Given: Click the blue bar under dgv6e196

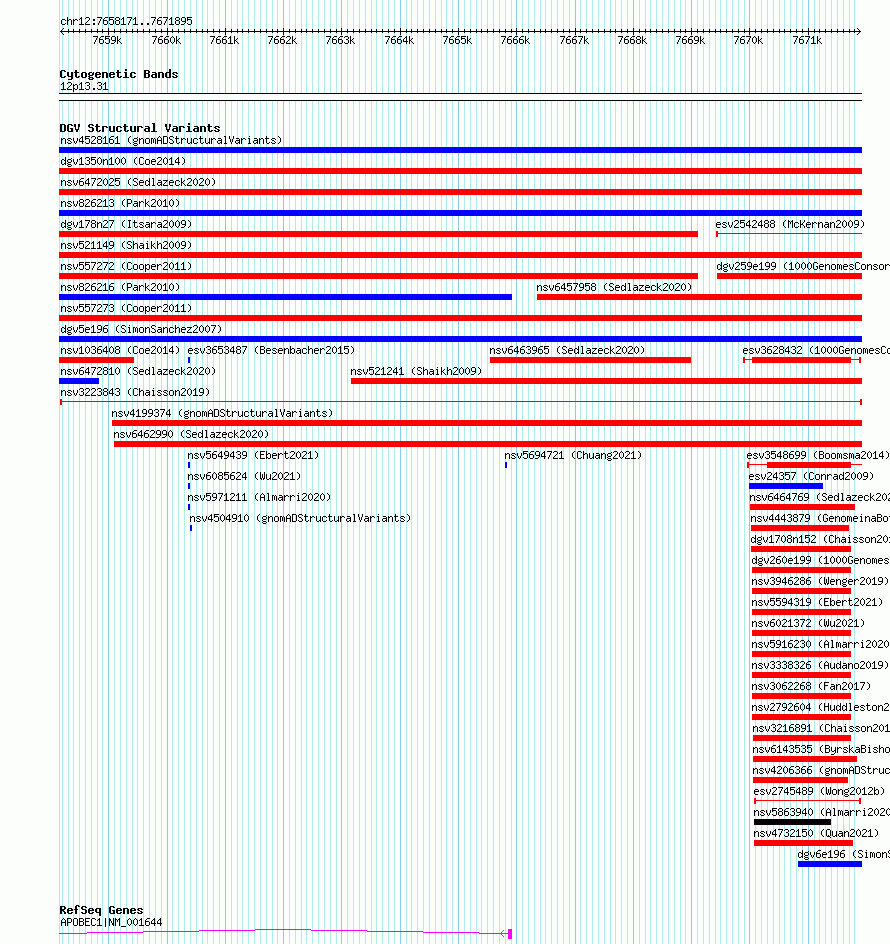Looking at the screenshot, I should pos(830,864).
